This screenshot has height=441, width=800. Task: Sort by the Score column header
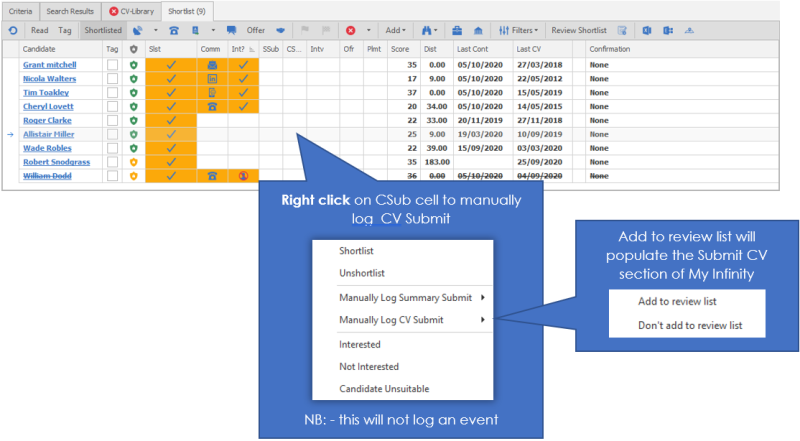[x=400, y=48]
